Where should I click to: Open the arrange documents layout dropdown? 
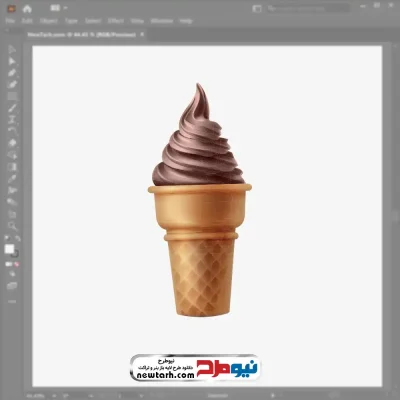pyautogui.click(x=59, y=8)
